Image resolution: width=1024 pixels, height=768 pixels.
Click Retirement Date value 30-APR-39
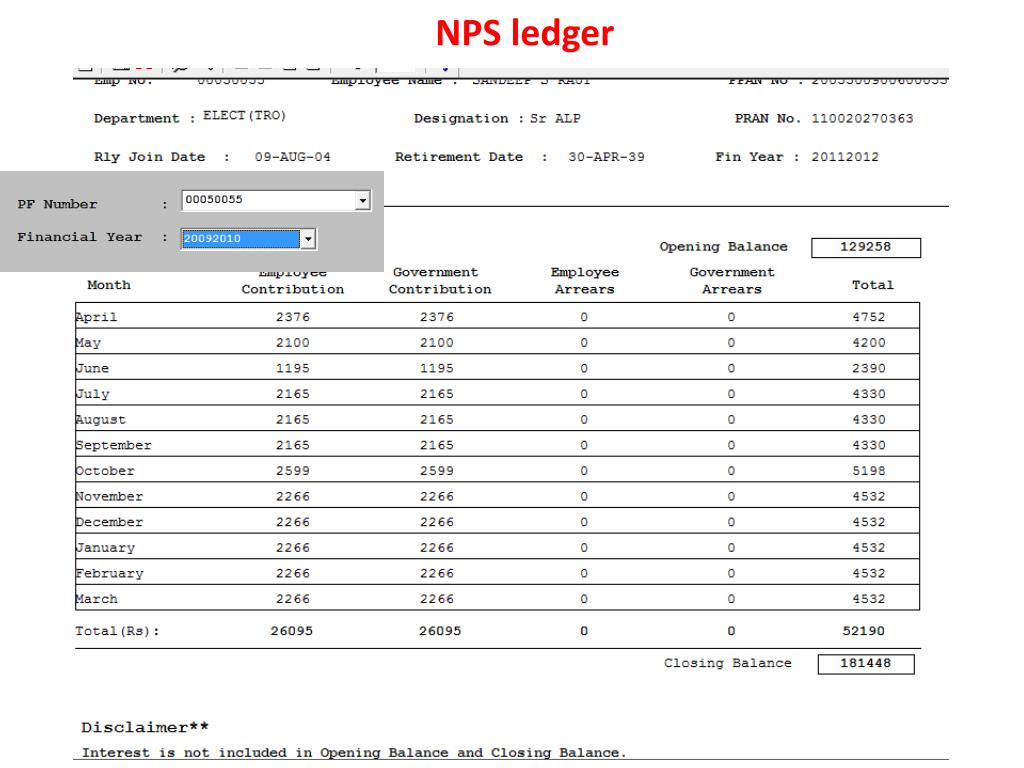[606, 157]
